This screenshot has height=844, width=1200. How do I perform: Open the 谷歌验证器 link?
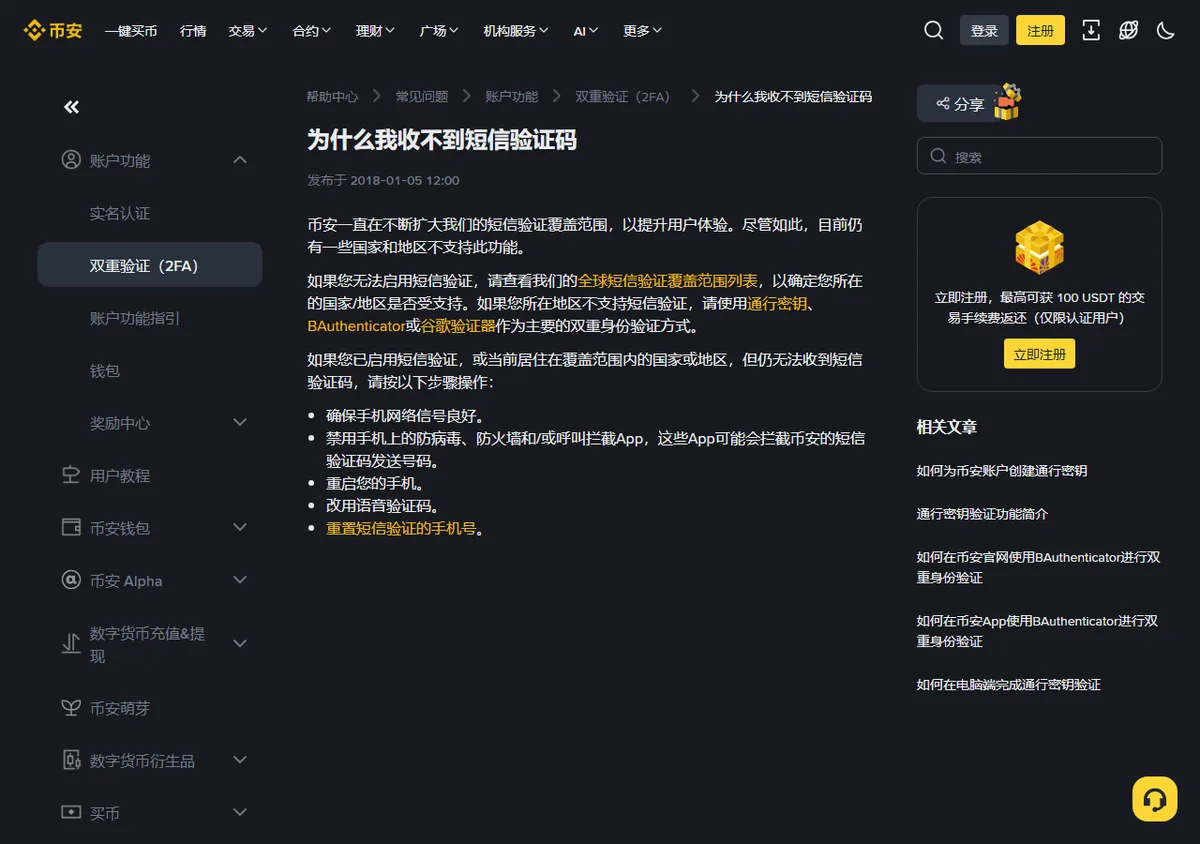pyautogui.click(x=458, y=326)
